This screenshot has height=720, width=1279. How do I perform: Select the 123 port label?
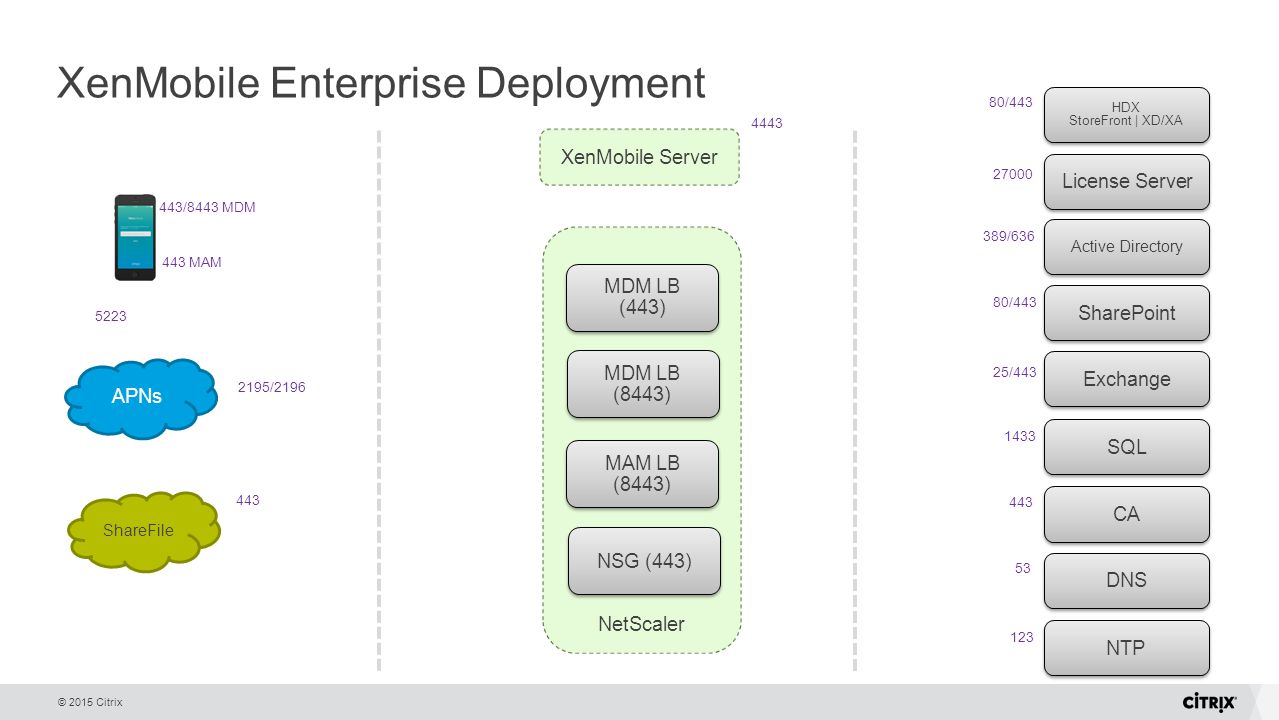1022,636
